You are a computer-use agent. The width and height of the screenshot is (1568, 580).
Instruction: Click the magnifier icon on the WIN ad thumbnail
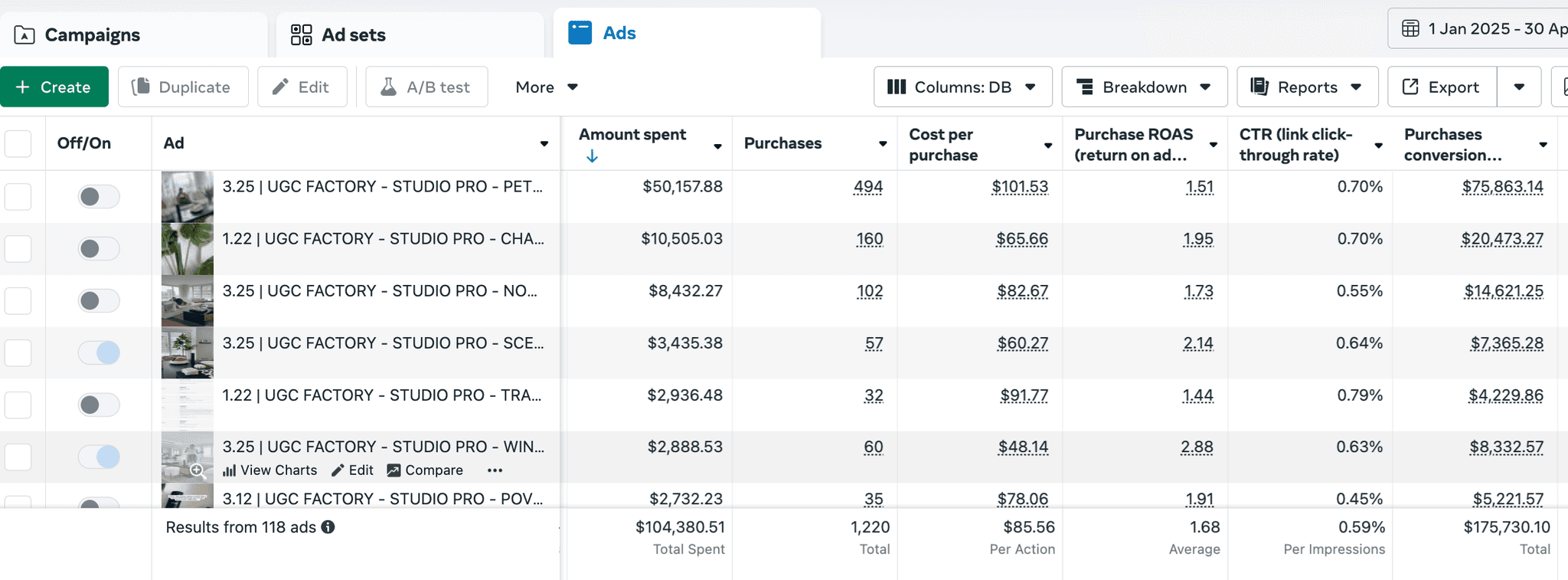click(198, 470)
